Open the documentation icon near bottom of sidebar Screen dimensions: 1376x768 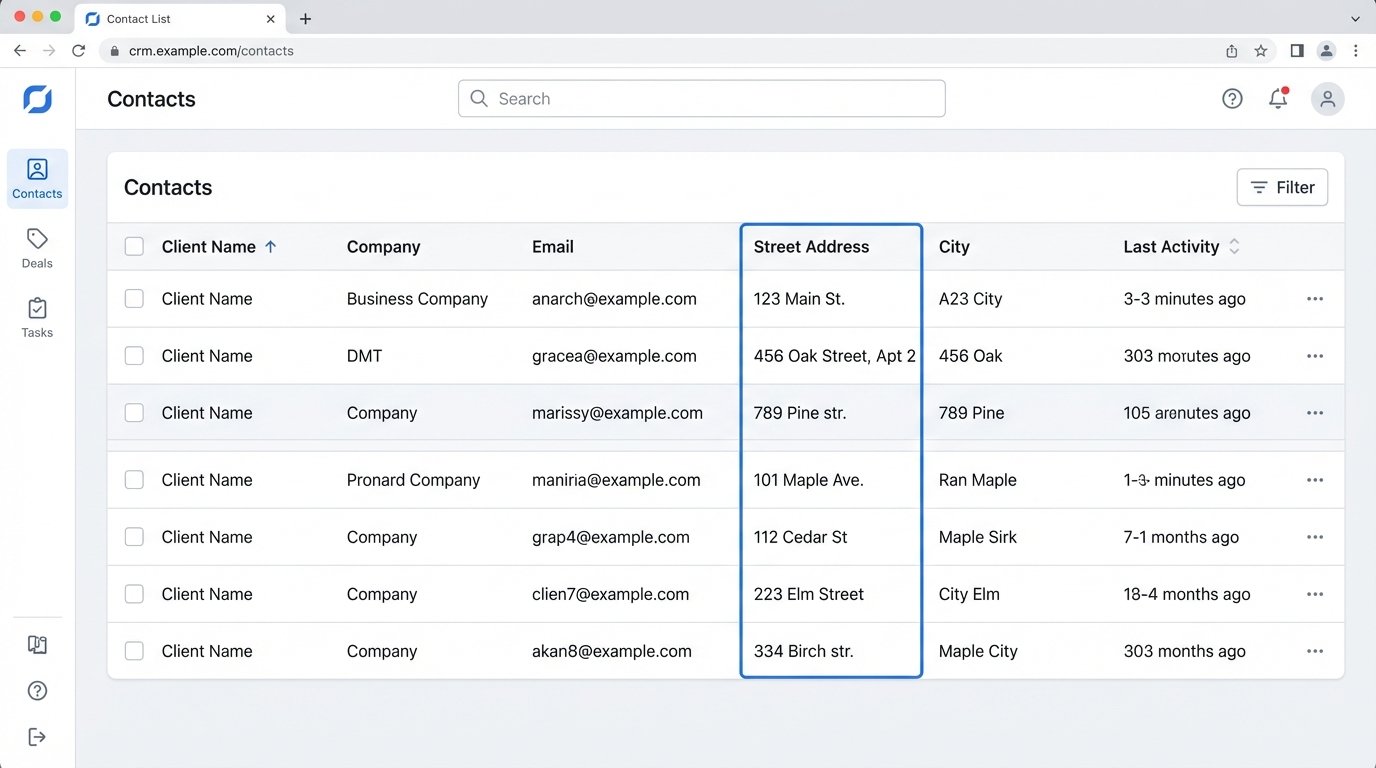click(x=37, y=644)
